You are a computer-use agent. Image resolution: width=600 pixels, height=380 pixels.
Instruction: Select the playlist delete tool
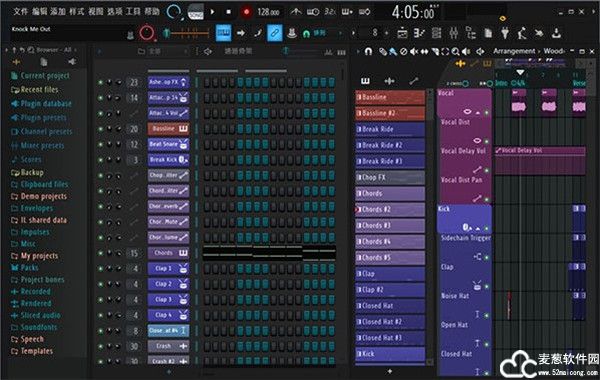[403, 51]
